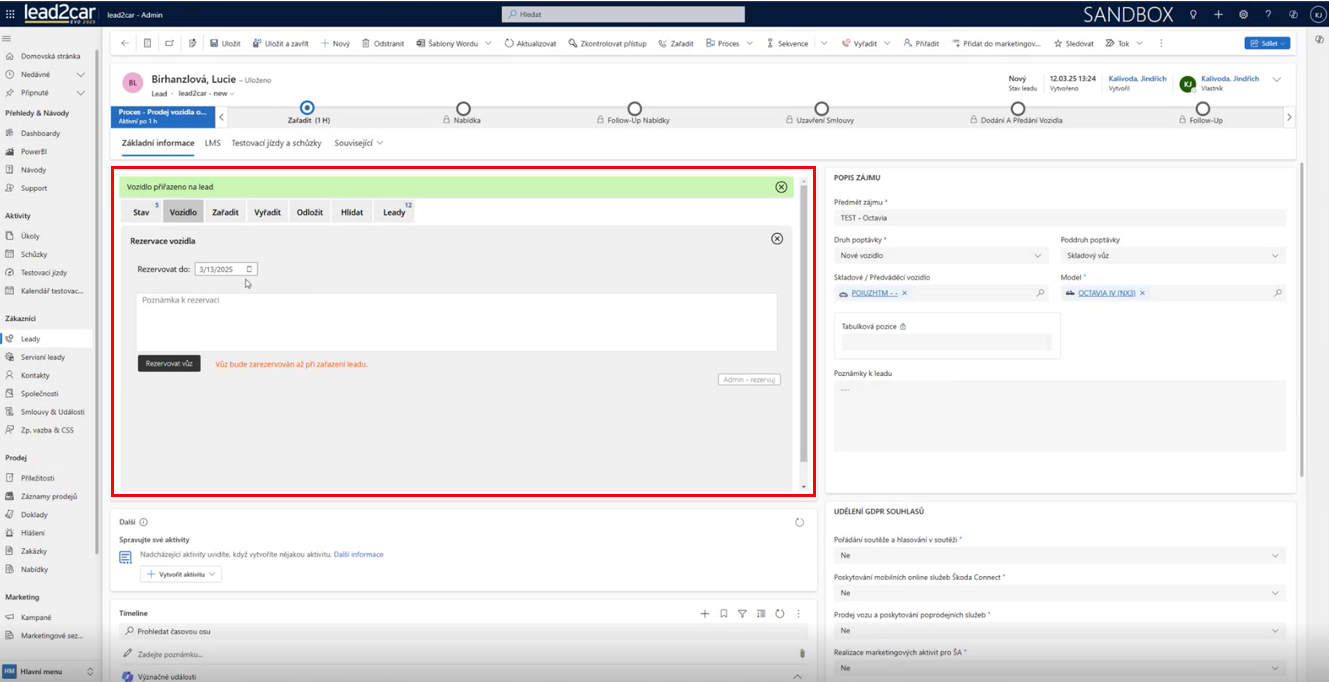This screenshot has height=682, width=1329.
Task: Close the Rezervace vozidla panel
Action: coord(777,239)
